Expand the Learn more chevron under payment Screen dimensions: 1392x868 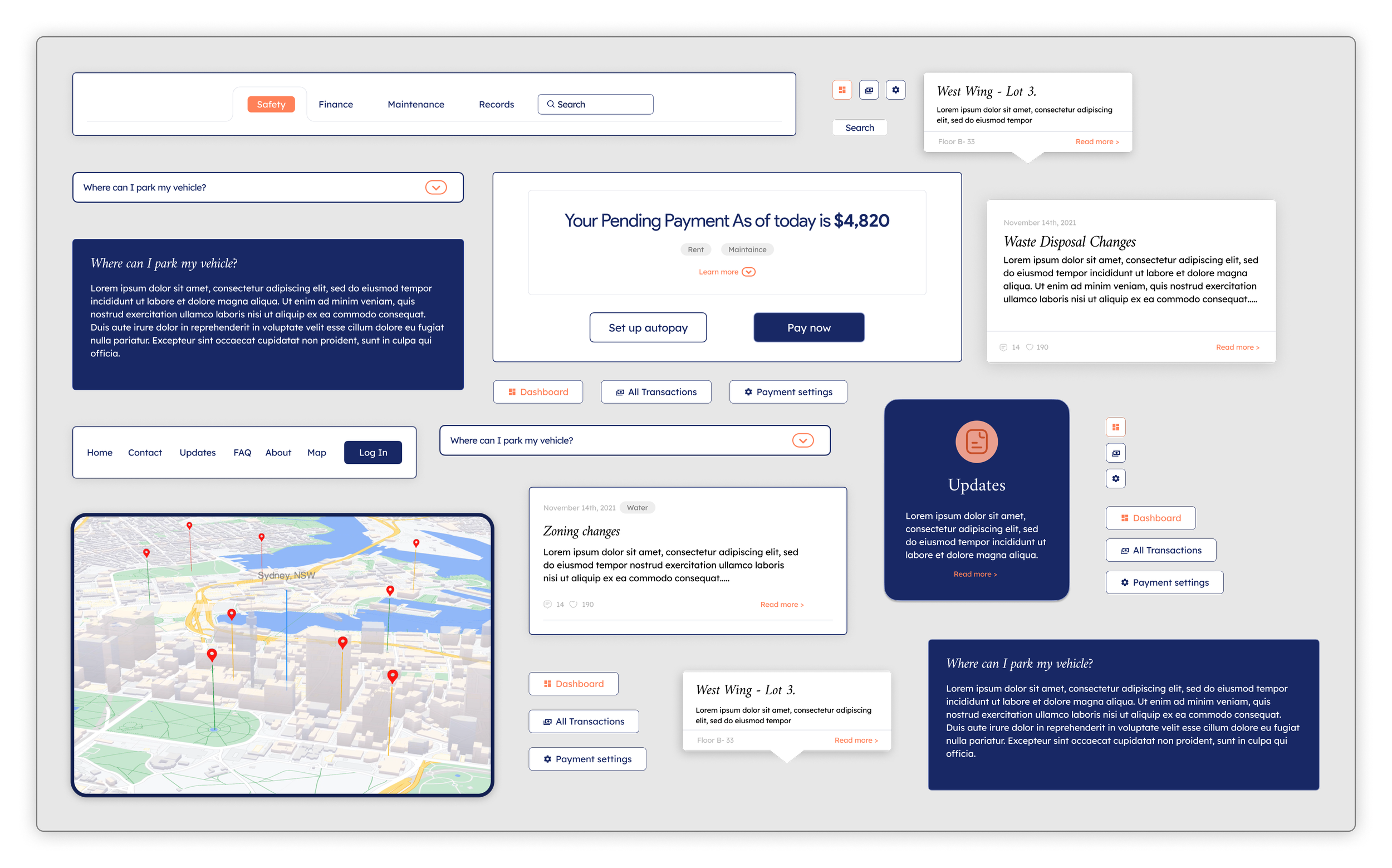click(748, 272)
